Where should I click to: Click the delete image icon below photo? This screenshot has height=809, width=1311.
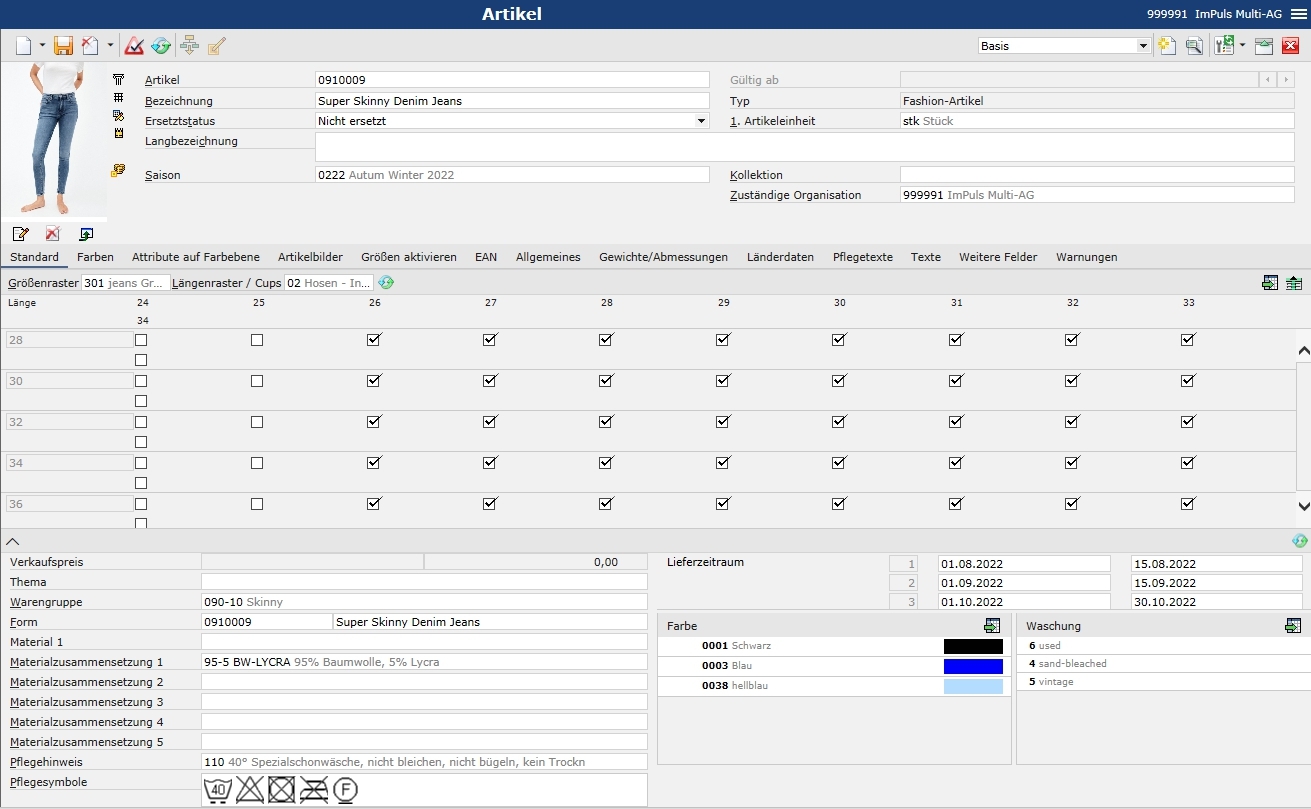click(53, 233)
